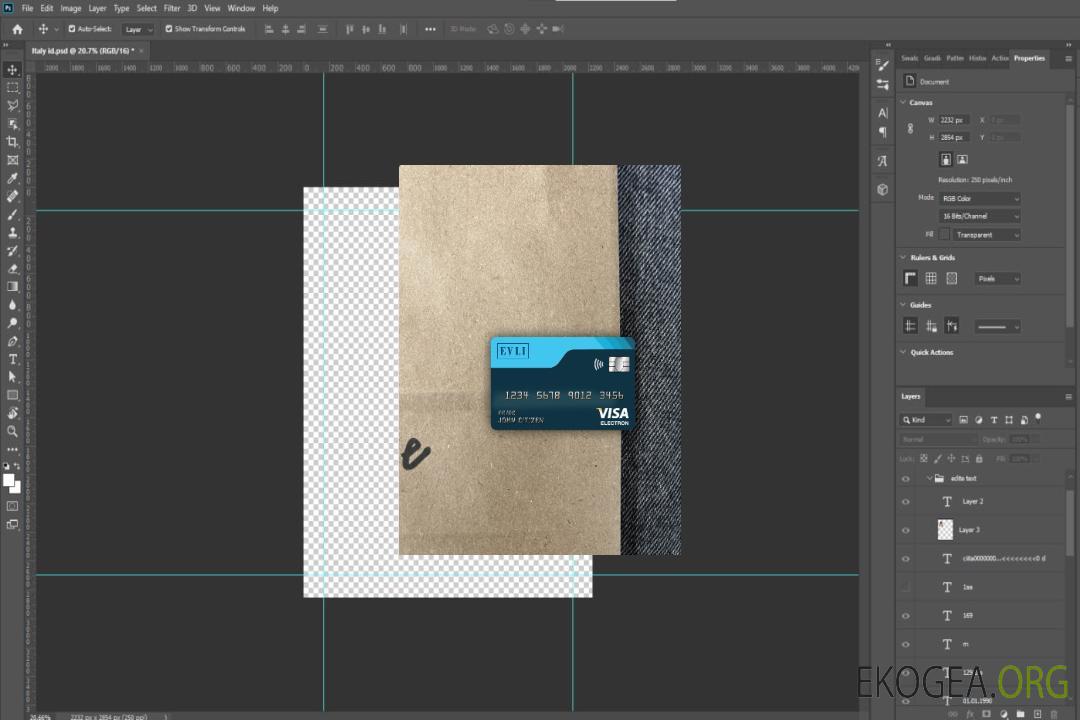Image resolution: width=1080 pixels, height=720 pixels.
Task: Click the canvas Fill color swatch
Action: (945, 235)
